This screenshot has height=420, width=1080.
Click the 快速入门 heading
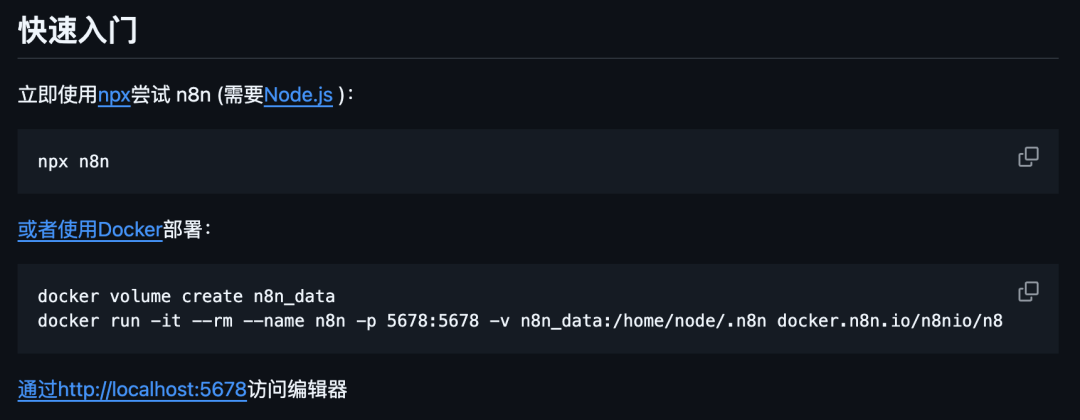tap(77, 31)
